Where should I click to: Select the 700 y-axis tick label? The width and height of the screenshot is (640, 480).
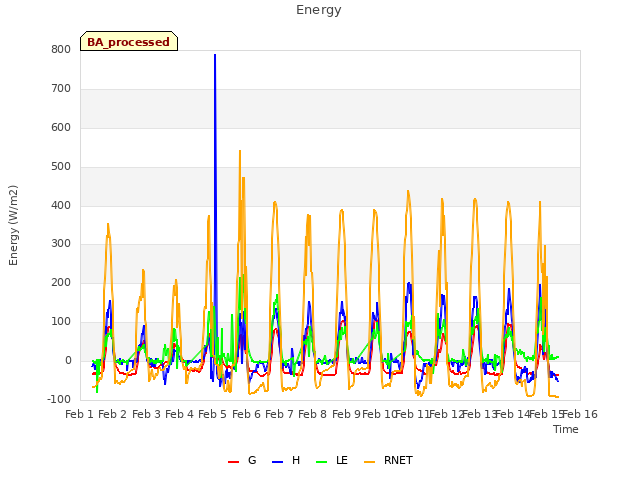(61, 89)
